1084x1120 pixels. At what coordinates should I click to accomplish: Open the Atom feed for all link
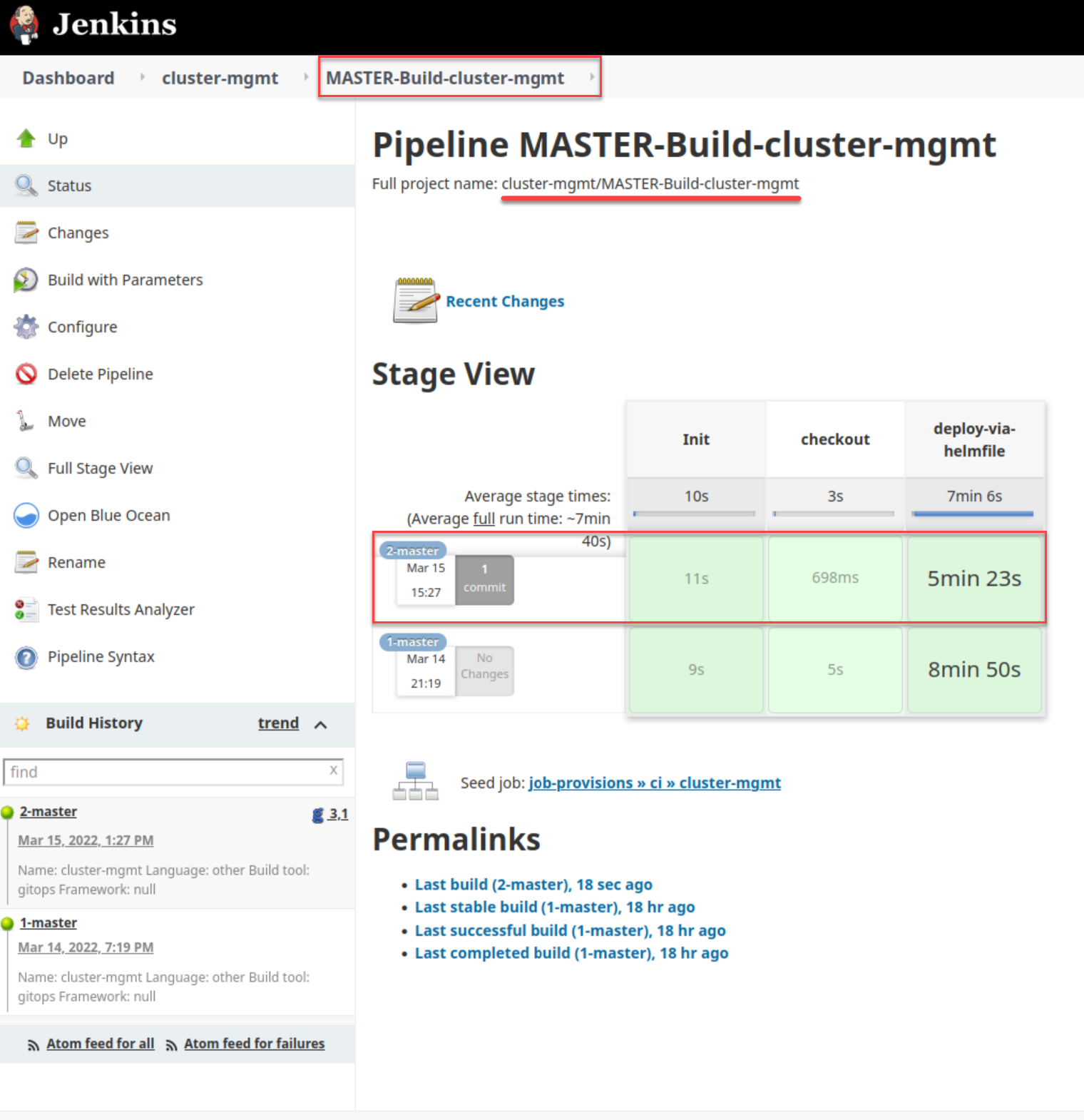tap(101, 1044)
